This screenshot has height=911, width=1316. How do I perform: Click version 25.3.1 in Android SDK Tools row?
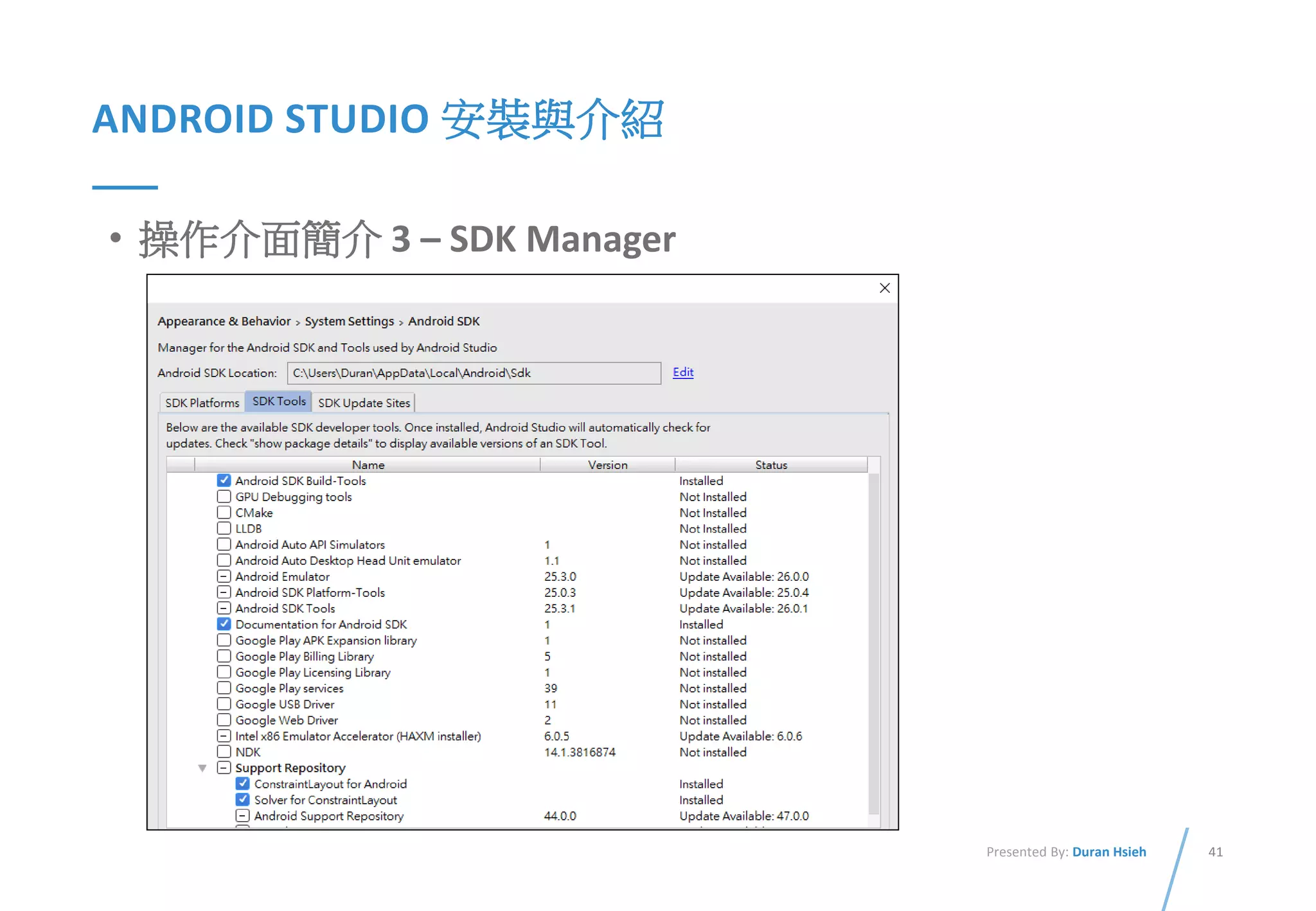point(560,608)
